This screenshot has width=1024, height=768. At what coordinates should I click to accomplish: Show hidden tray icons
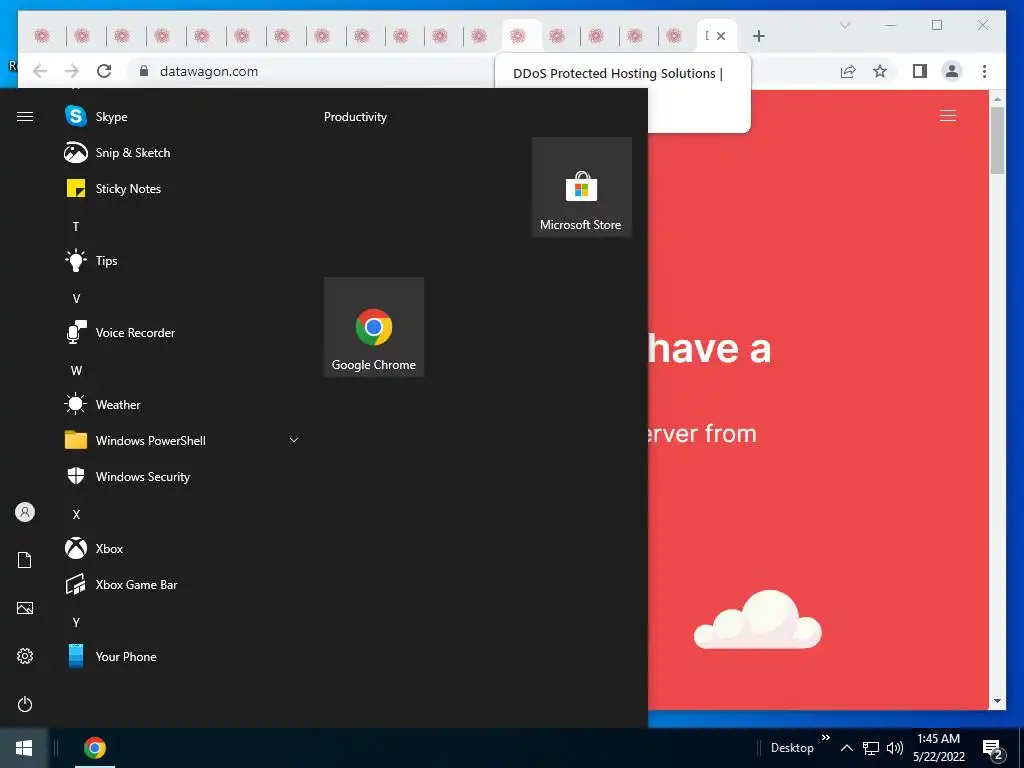point(846,748)
